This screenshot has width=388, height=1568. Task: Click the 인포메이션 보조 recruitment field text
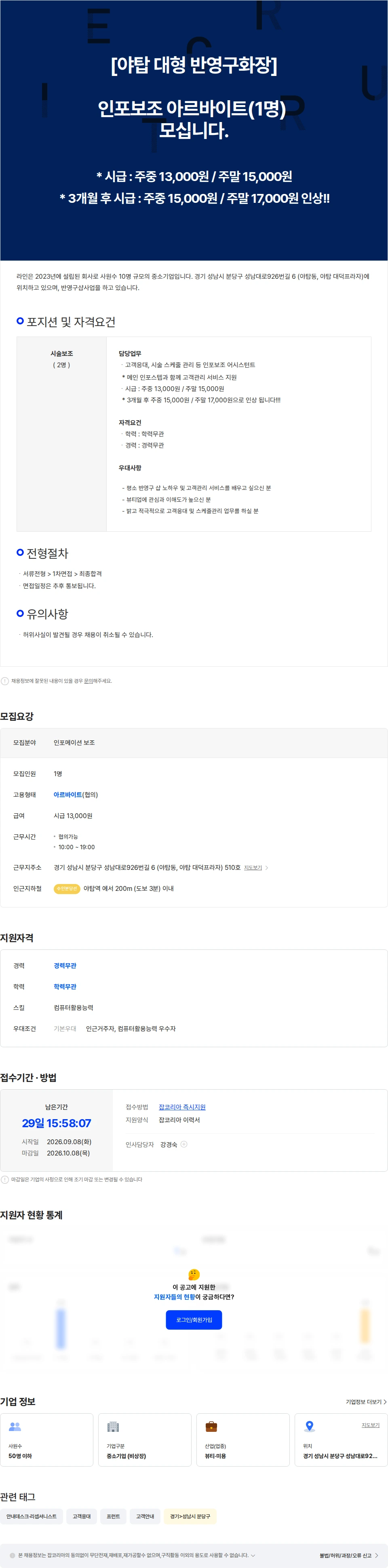74,743
